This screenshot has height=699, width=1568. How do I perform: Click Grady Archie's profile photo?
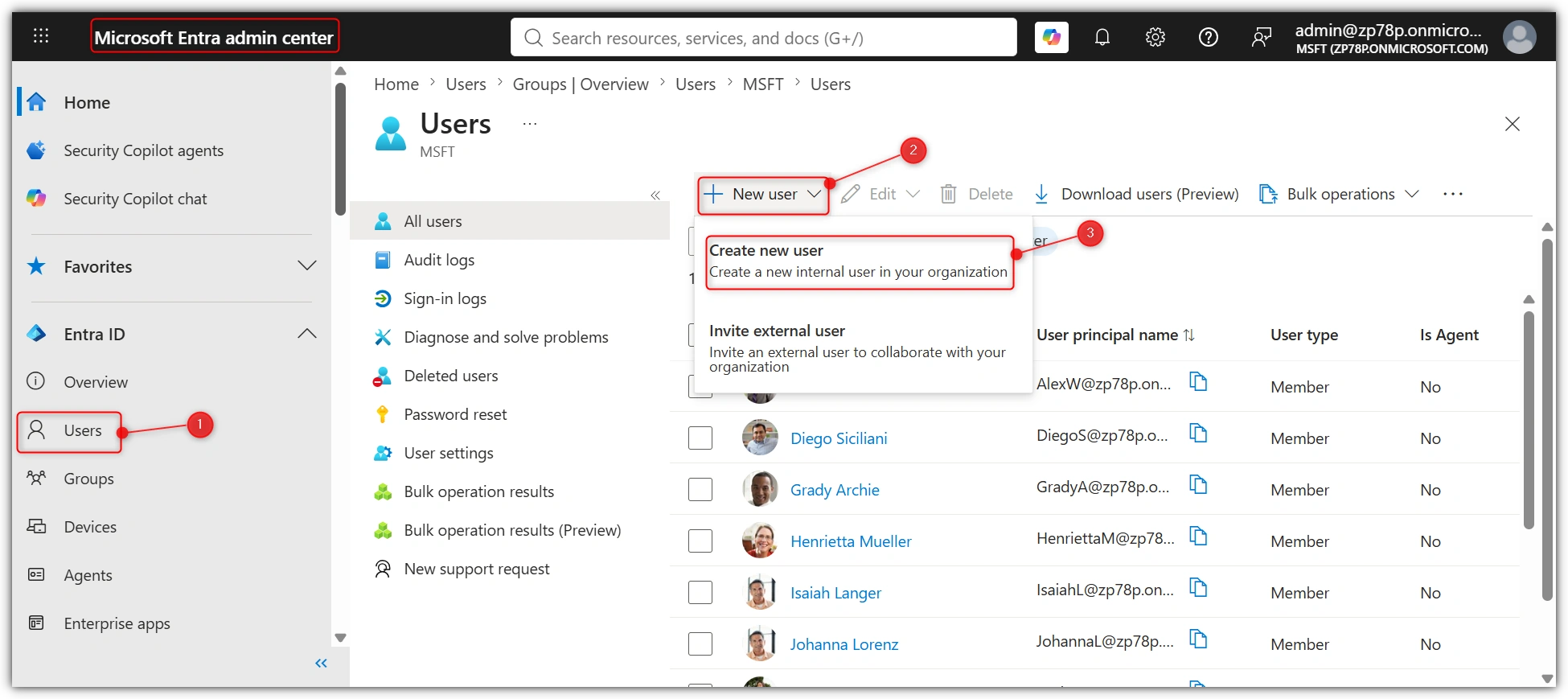760,489
